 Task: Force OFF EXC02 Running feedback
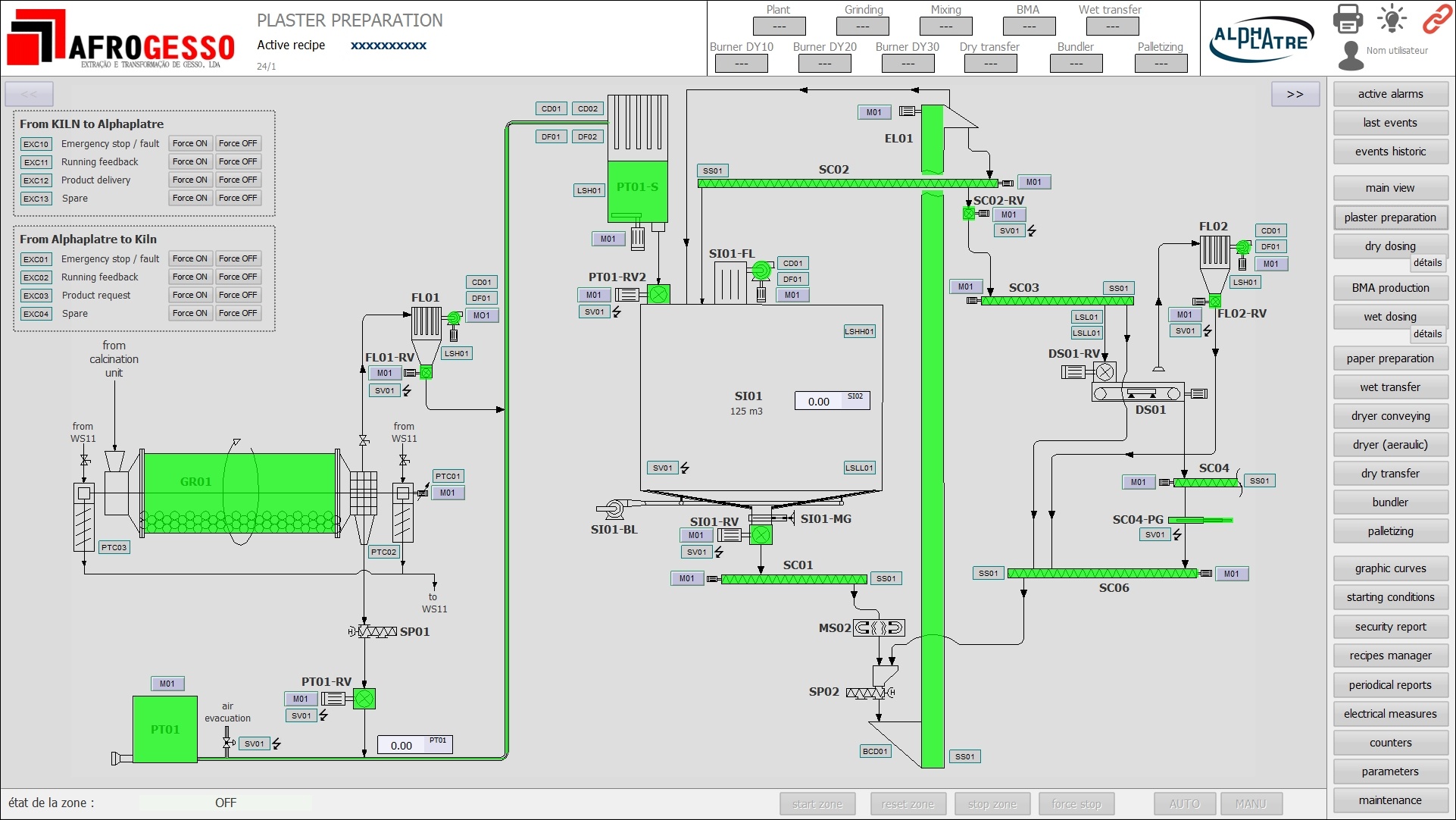click(x=238, y=277)
